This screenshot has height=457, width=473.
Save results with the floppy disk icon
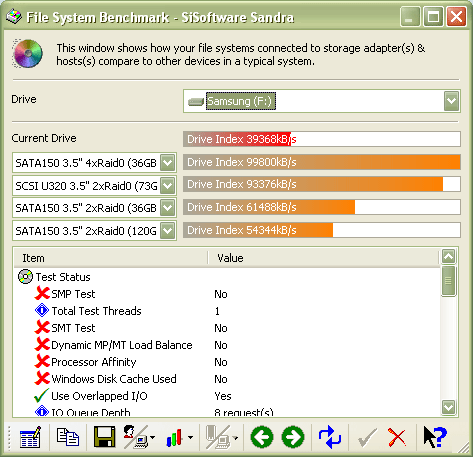click(x=105, y=437)
